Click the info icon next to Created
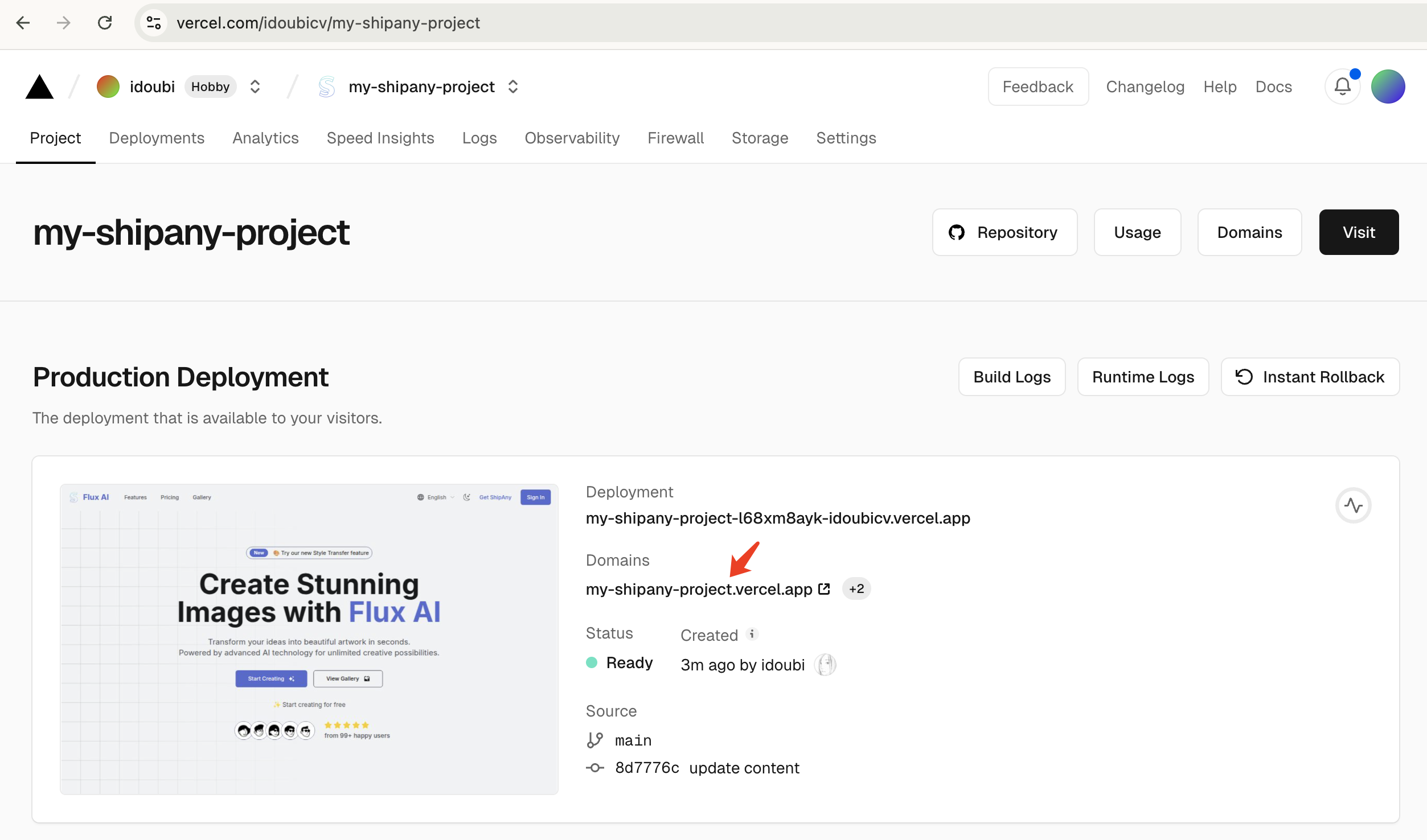Image resolution: width=1427 pixels, height=840 pixels. (752, 634)
